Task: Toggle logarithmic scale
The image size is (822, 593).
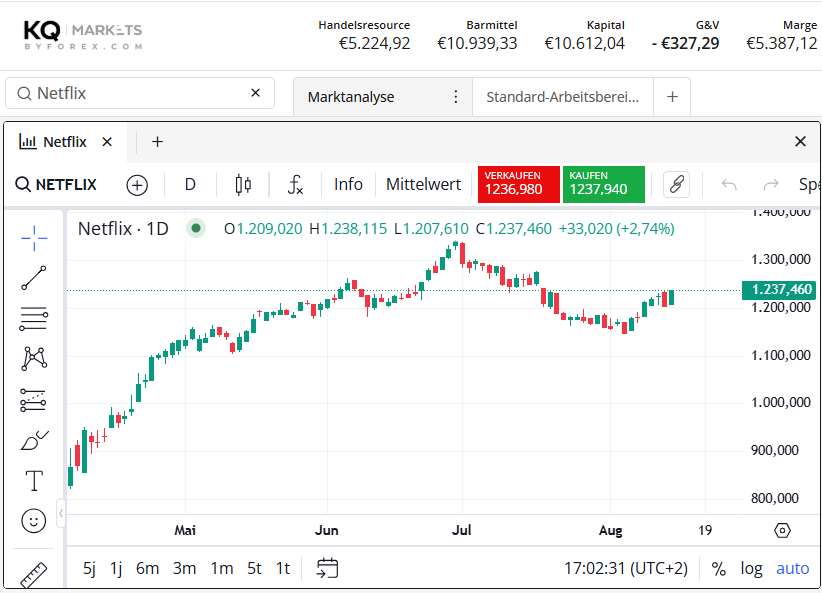Action: (x=751, y=568)
